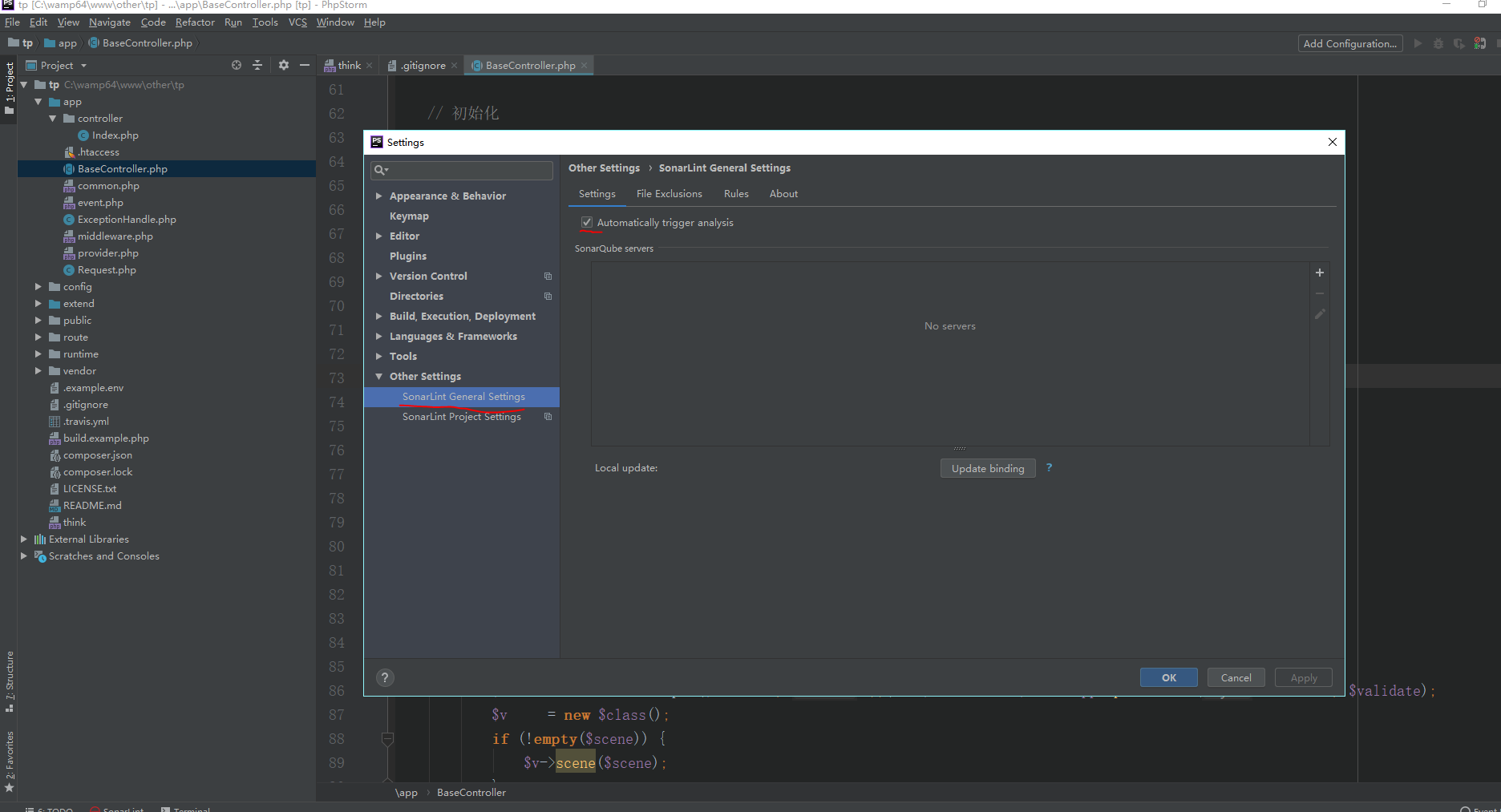
Task: Click the SonarLint tool window button
Action: click(x=117, y=808)
